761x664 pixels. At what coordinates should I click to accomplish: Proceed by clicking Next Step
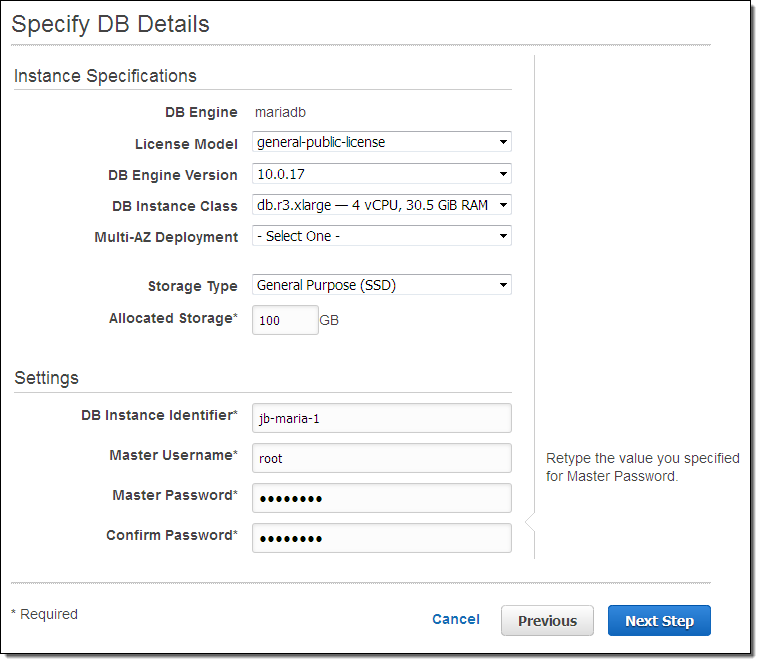coord(658,621)
